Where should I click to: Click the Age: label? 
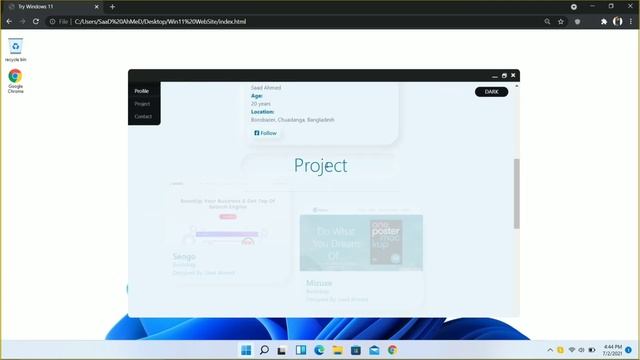[x=257, y=96]
